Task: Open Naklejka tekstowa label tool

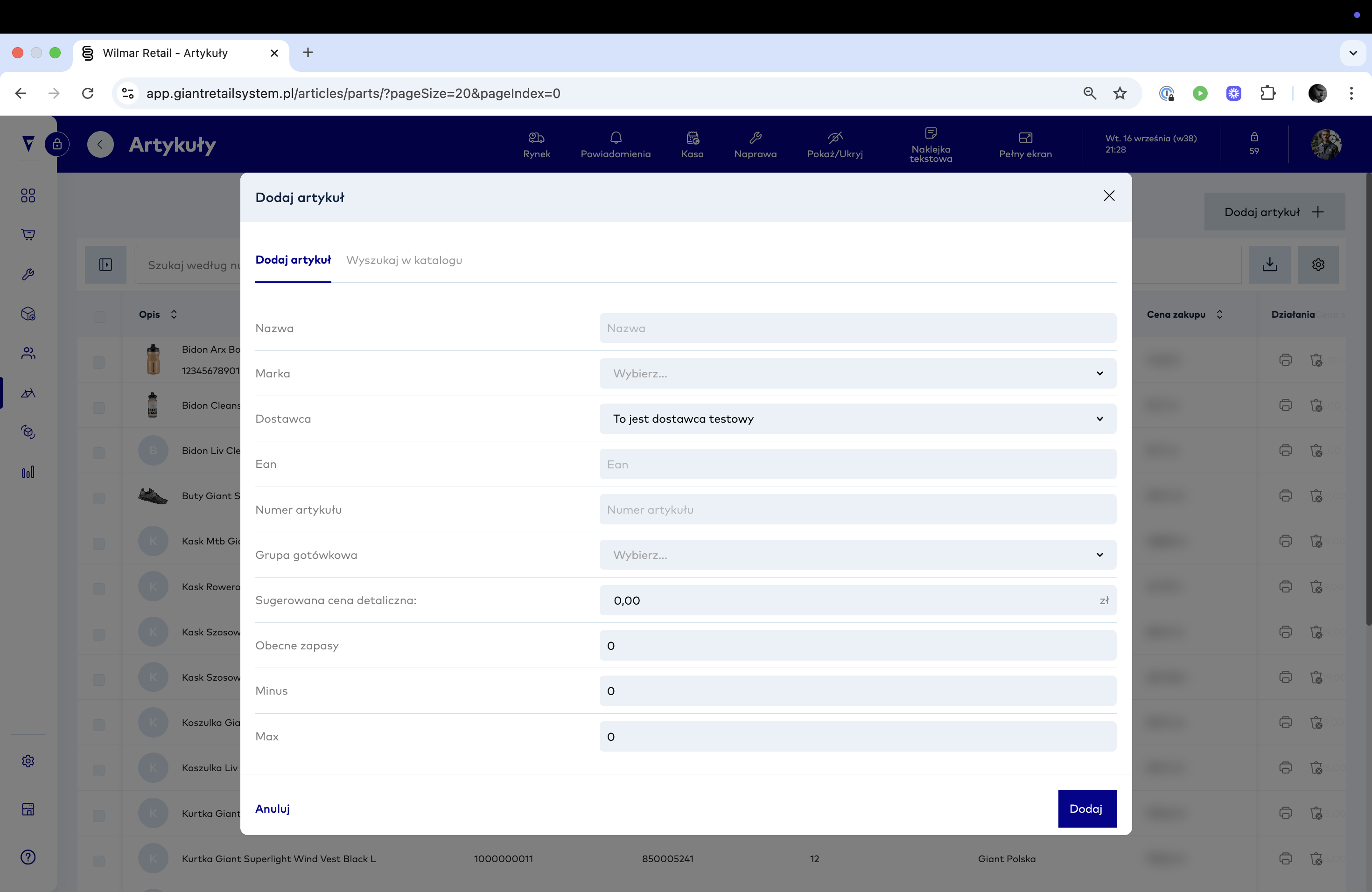Action: (x=931, y=144)
